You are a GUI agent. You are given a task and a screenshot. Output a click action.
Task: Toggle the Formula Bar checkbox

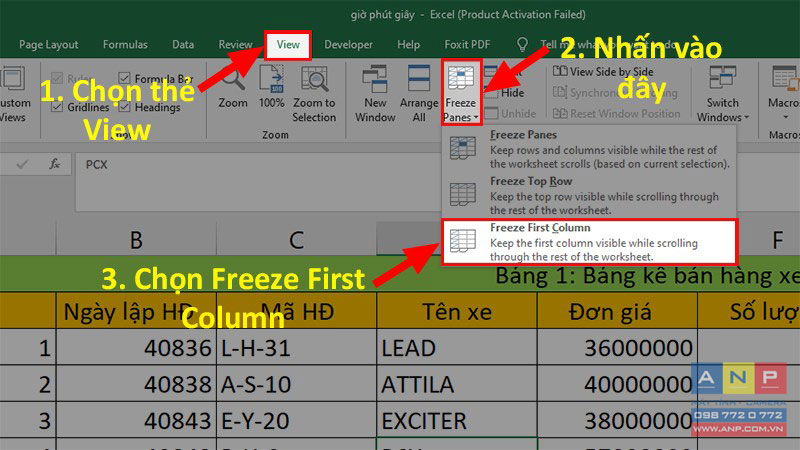pyautogui.click(x=124, y=78)
